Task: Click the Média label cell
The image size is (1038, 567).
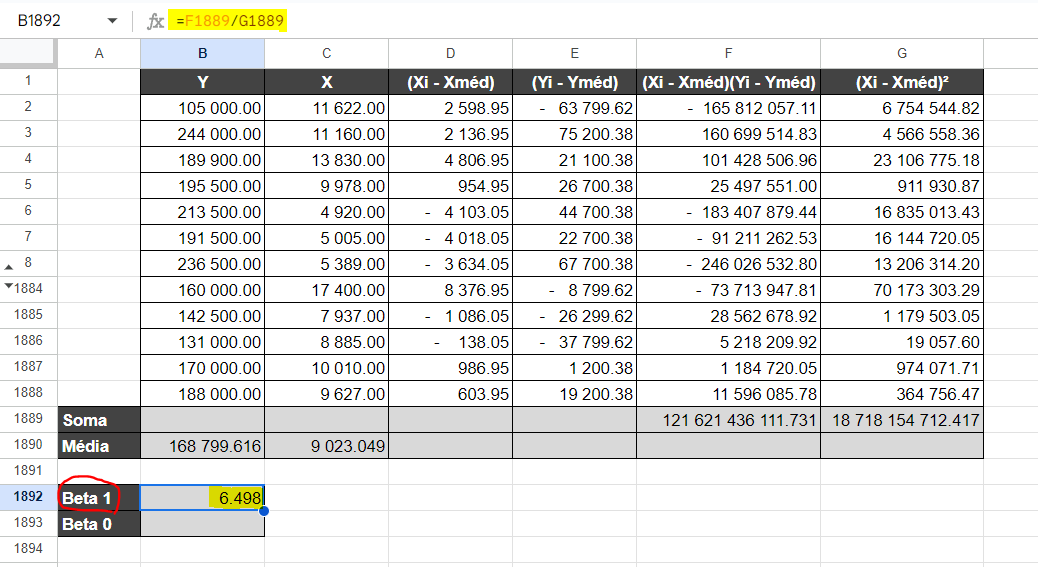Action: (99, 446)
